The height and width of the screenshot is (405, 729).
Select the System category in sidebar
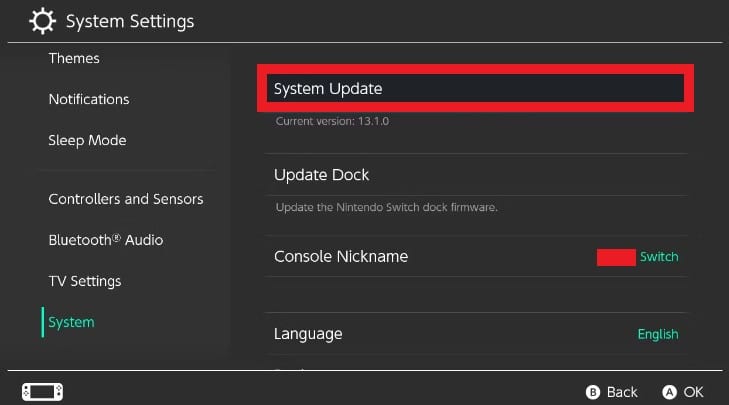[x=71, y=322]
